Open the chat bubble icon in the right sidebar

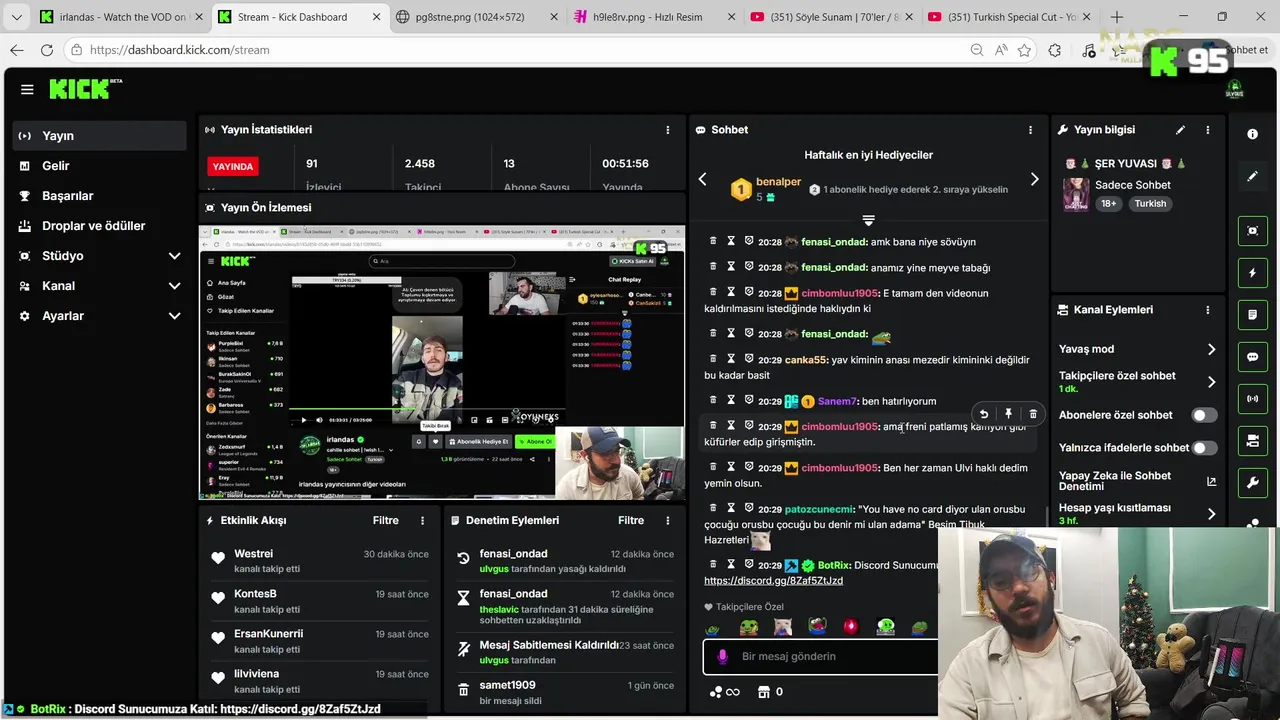coord(1252,357)
